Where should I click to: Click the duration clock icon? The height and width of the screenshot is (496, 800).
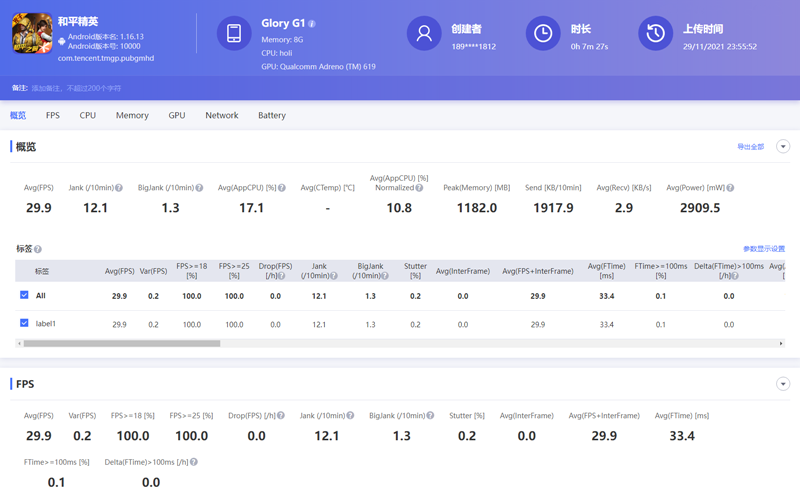click(x=543, y=33)
